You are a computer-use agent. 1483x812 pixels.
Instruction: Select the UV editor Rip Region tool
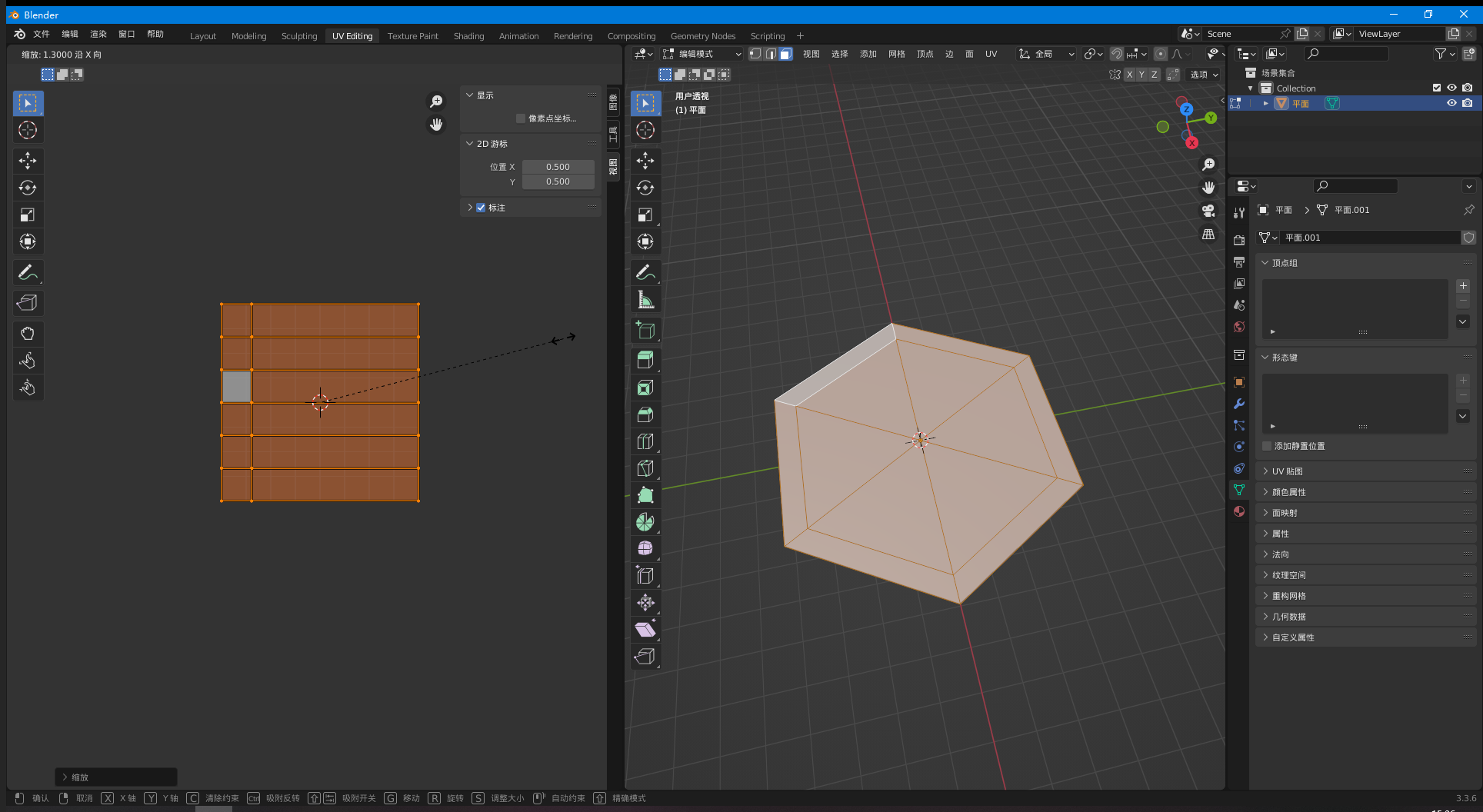coord(28,303)
